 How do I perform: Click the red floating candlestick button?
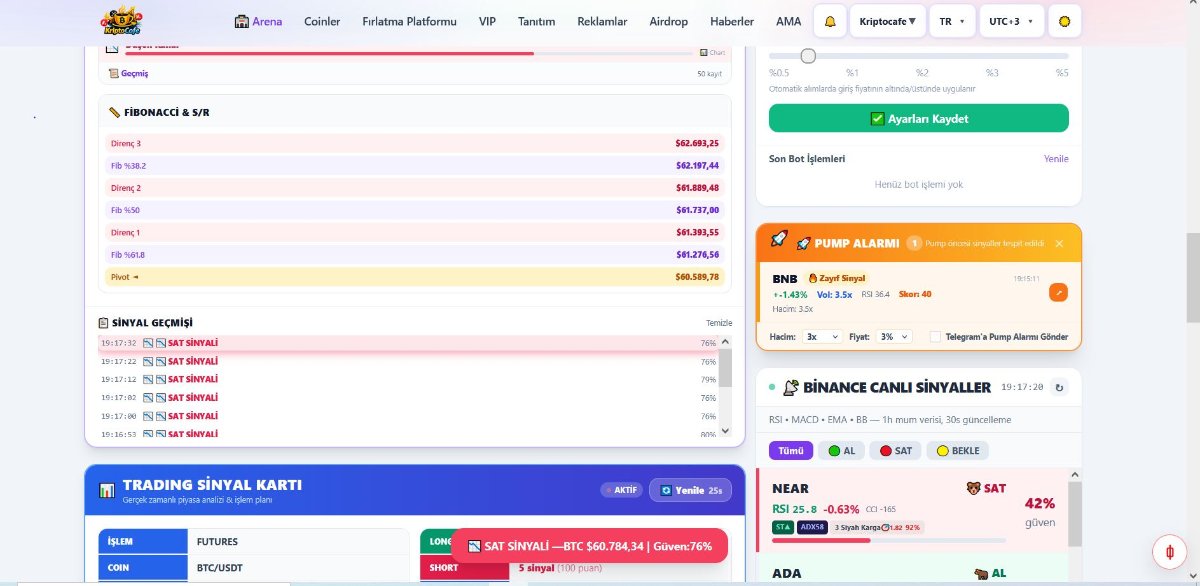[1168, 551]
